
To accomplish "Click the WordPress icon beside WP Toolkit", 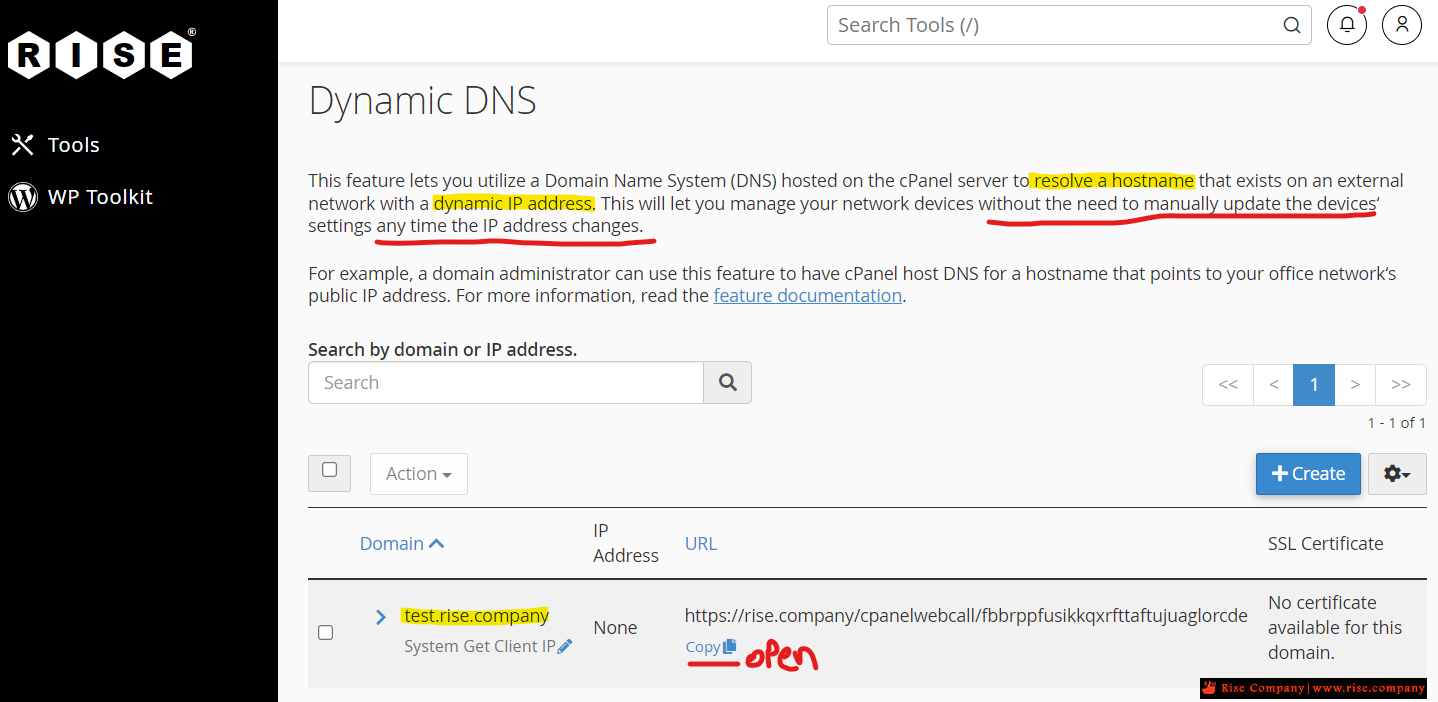I will coord(22,197).
